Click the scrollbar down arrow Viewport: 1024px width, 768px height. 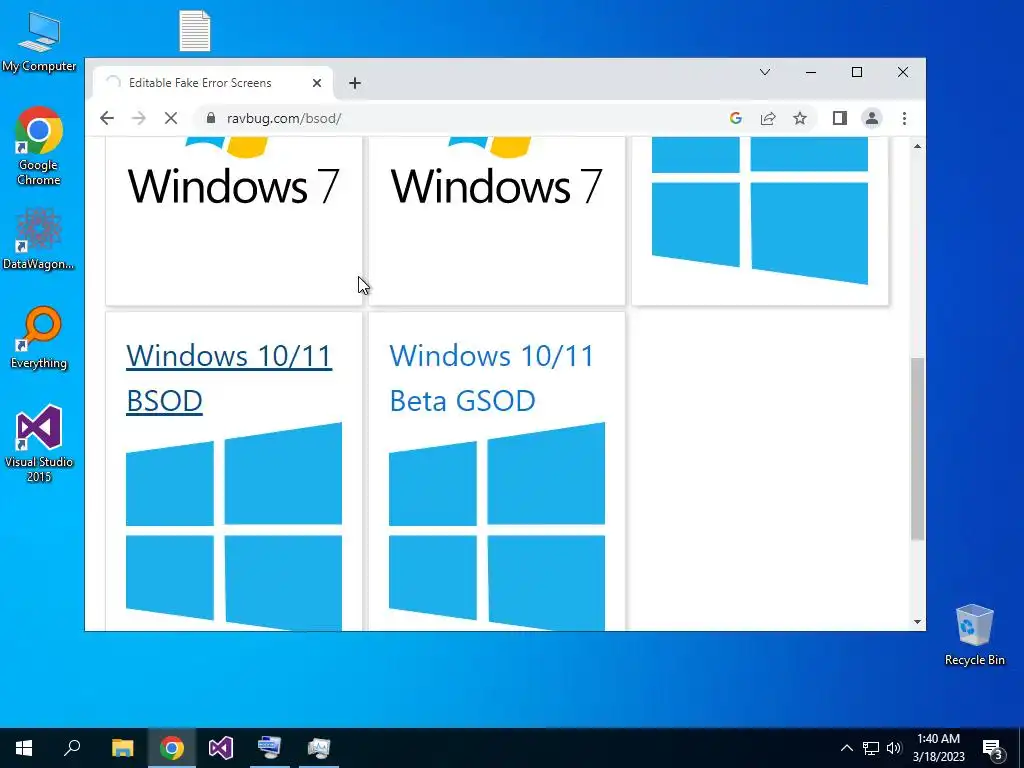click(918, 622)
